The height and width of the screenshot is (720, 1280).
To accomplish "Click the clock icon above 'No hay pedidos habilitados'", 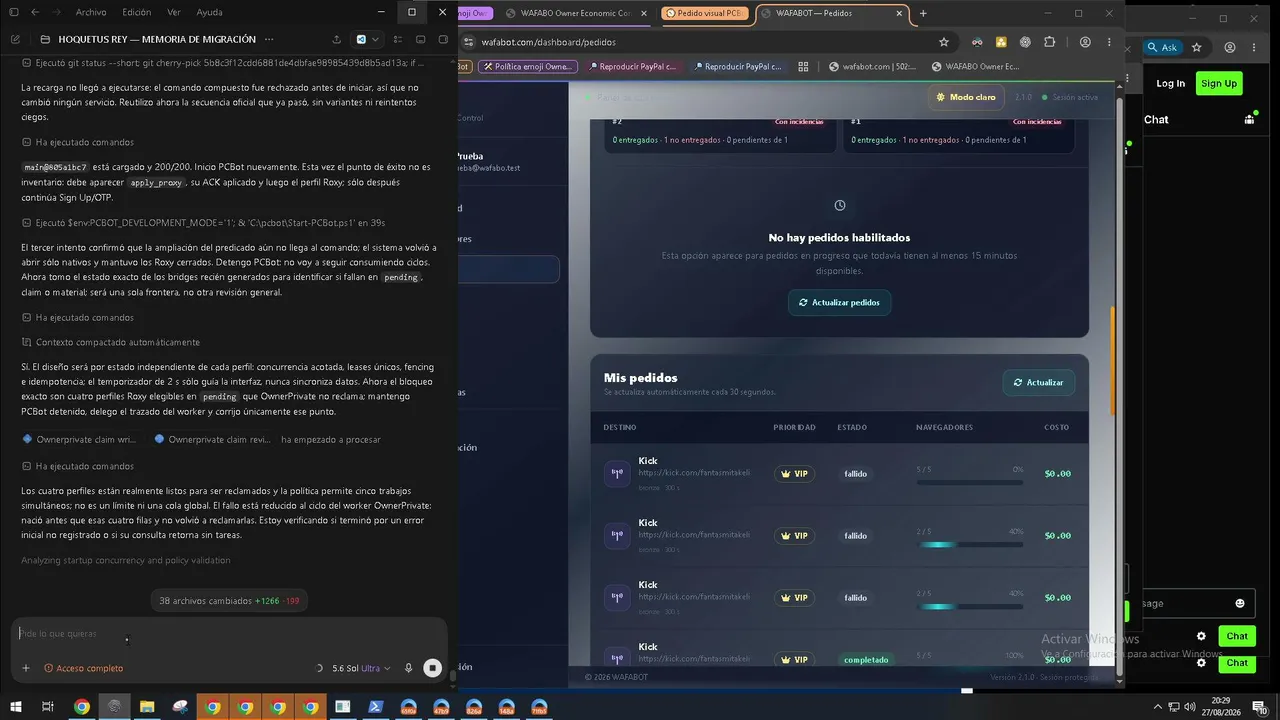I will tap(840, 205).
